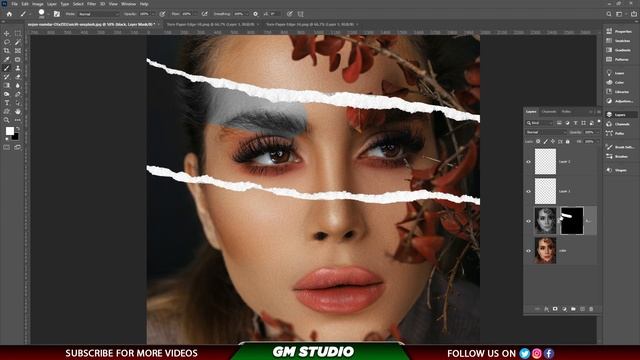Select the Eraser tool
Image resolution: width=640 pixels, height=360 pixels.
pos(18,77)
